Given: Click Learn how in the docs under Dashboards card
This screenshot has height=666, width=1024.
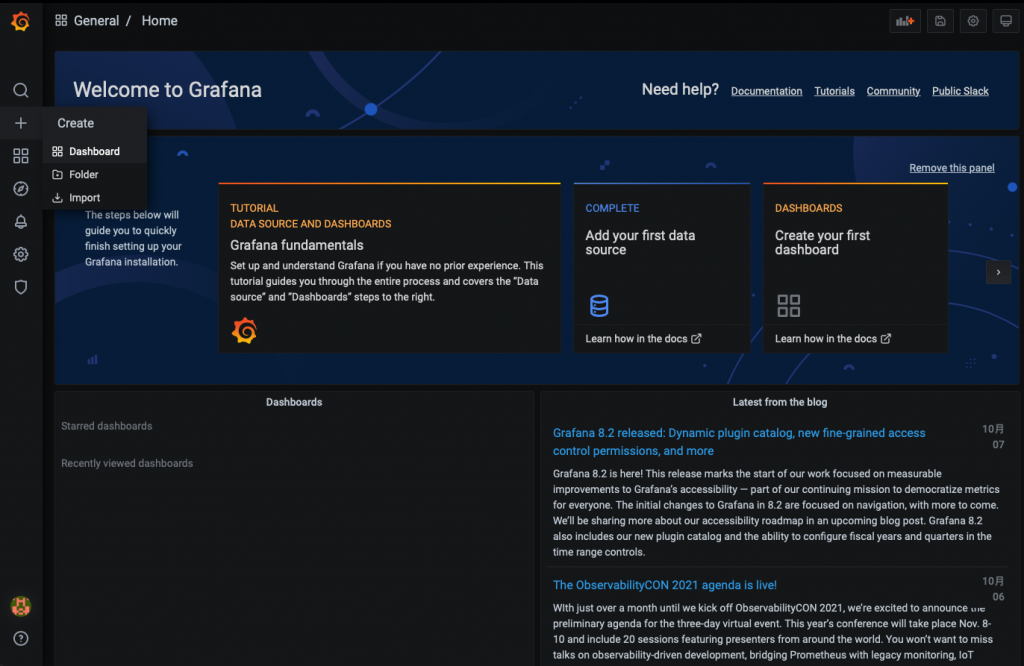Looking at the screenshot, I should click(x=833, y=339).
